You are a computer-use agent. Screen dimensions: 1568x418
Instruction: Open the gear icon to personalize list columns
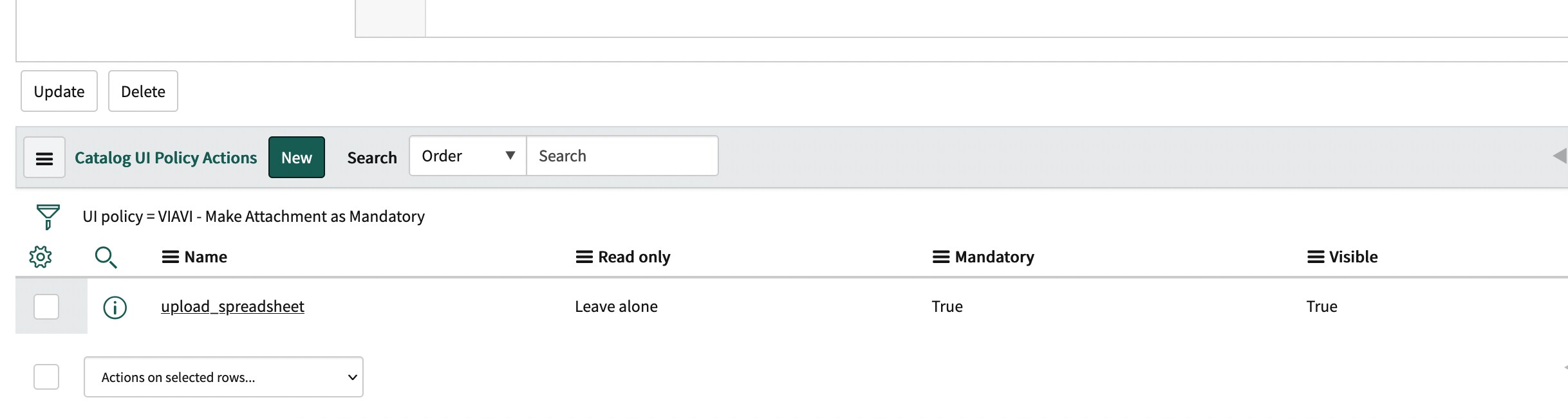(x=41, y=256)
